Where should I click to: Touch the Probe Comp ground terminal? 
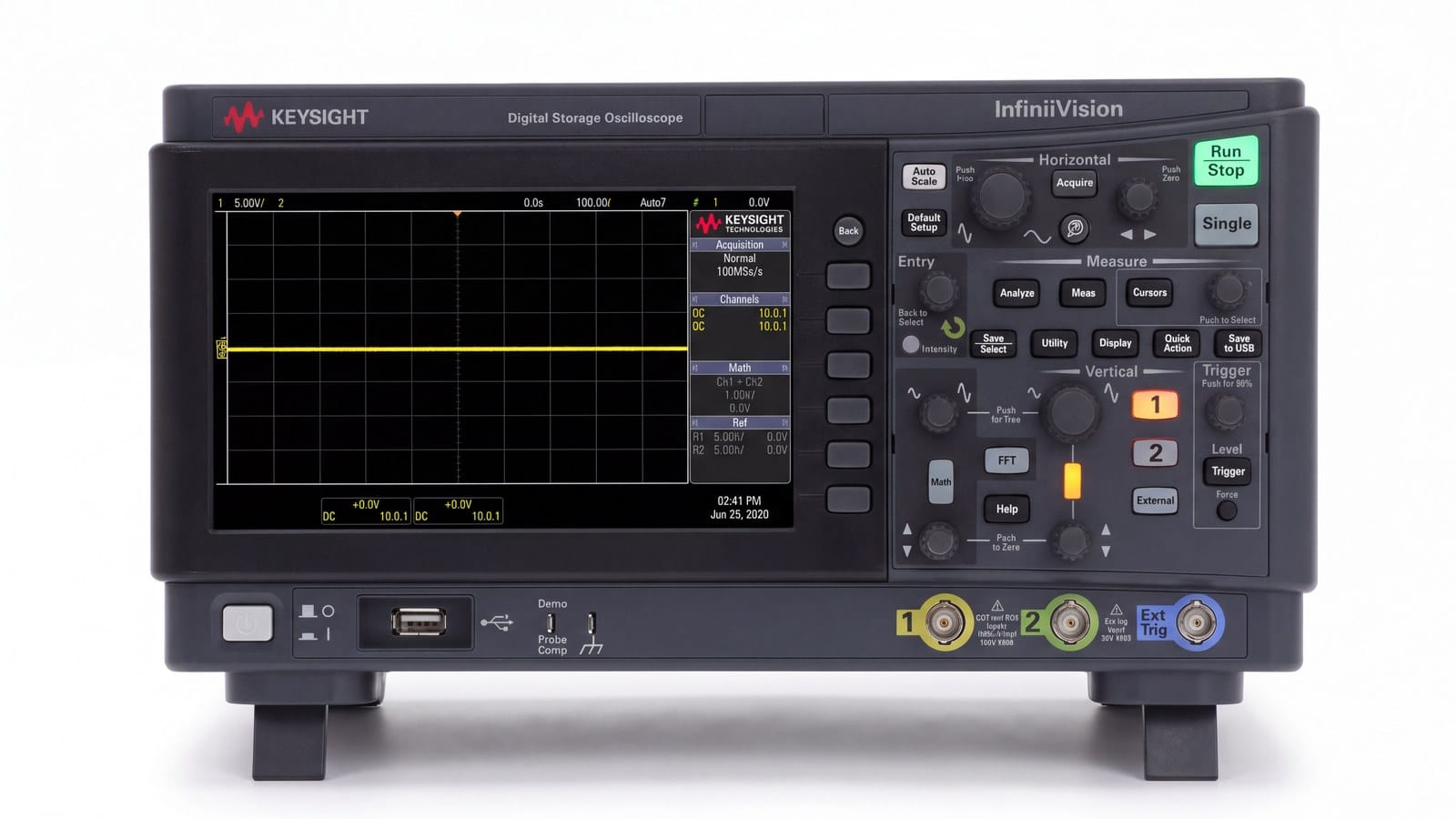[591, 622]
